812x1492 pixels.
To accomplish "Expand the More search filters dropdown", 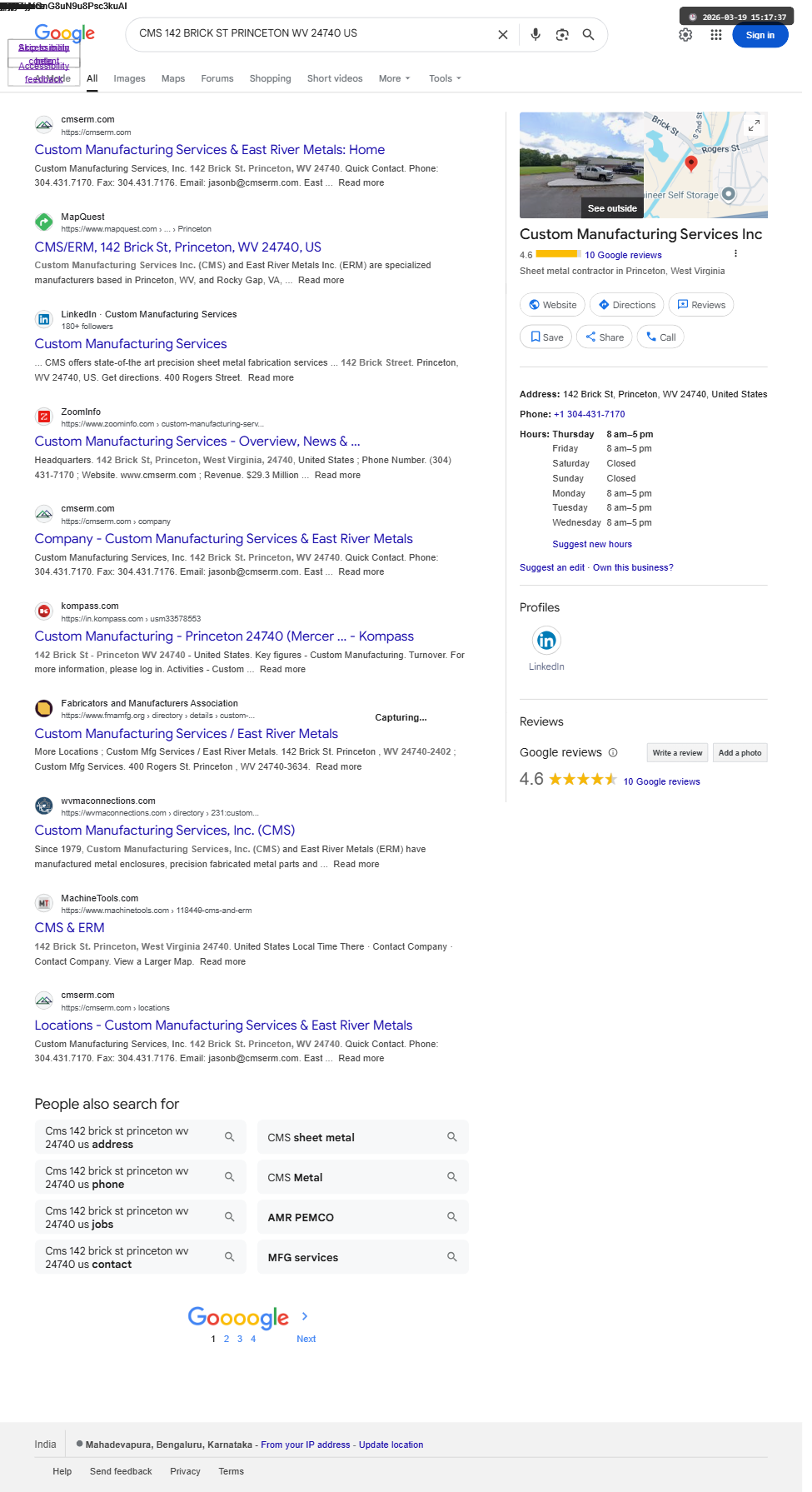I will 394,79.
